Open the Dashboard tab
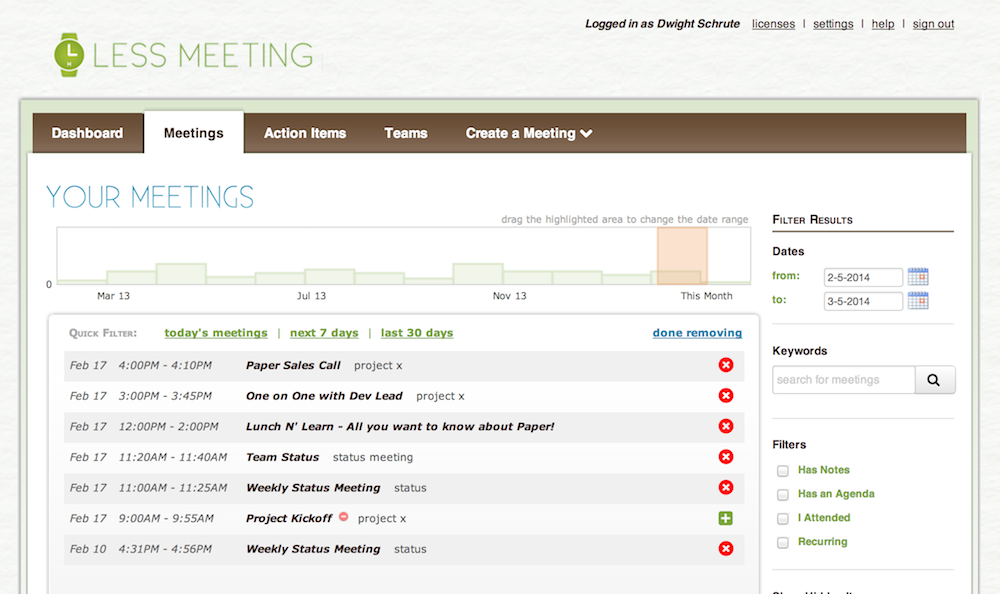Screen dimensions: 1000x594 click(87, 133)
